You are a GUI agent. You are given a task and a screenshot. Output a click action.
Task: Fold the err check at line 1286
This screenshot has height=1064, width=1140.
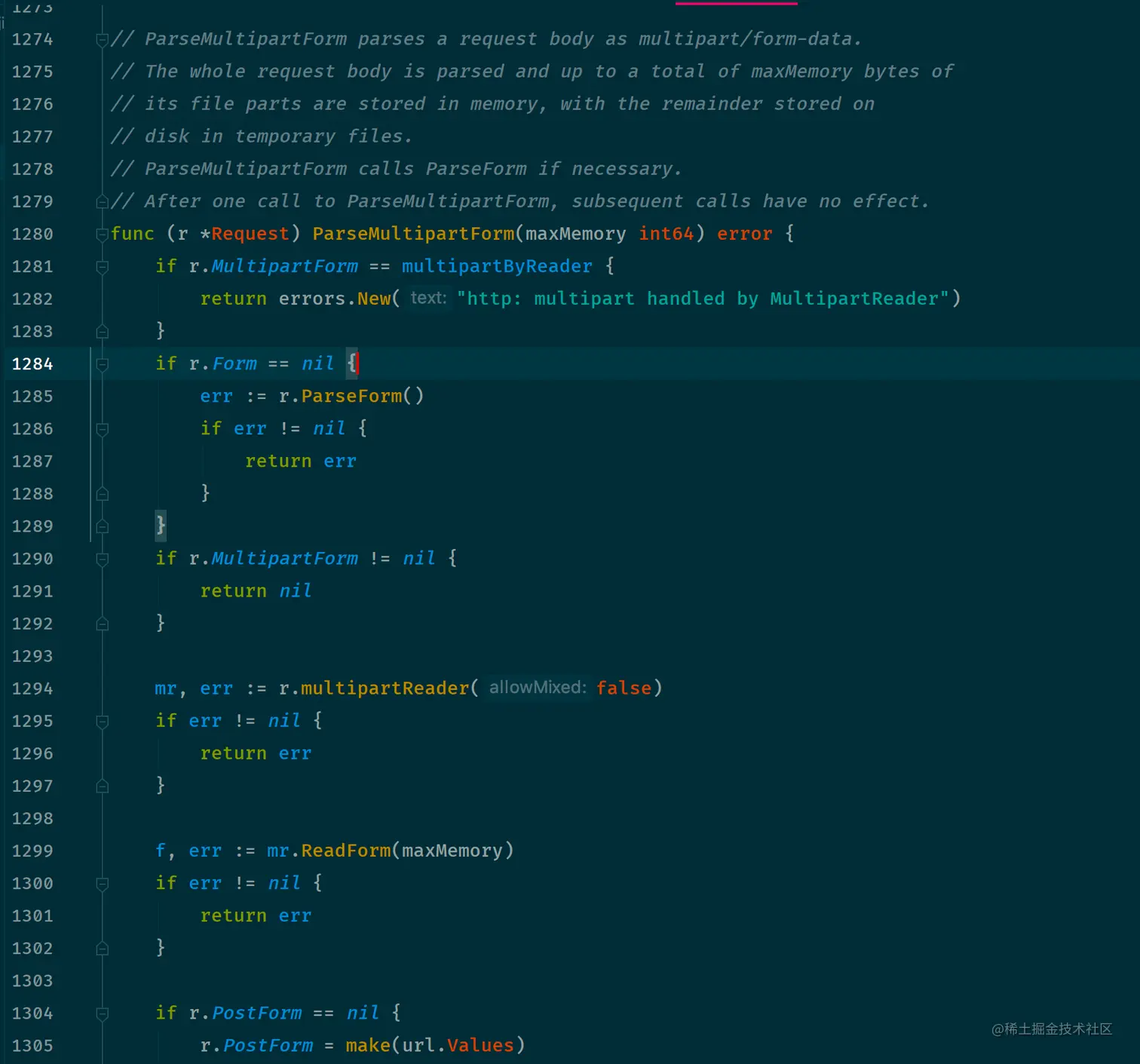(103, 429)
